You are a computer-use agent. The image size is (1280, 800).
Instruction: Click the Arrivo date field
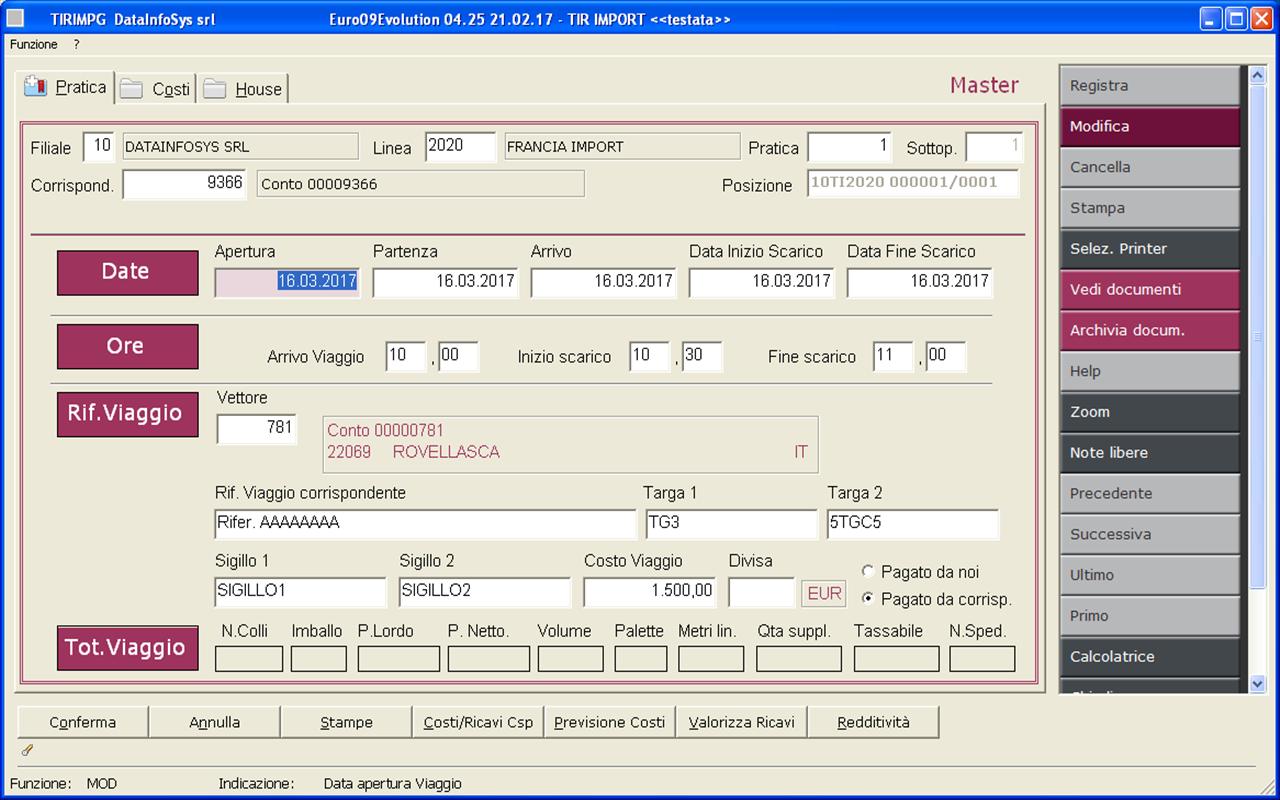tap(603, 282)
